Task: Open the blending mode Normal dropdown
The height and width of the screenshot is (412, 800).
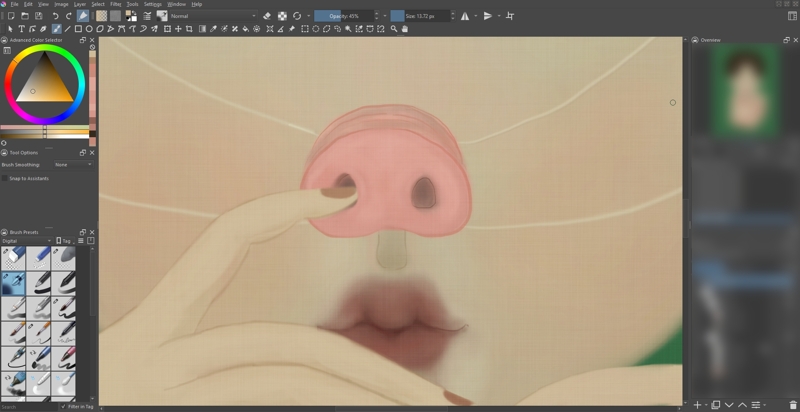Action: 213,16
